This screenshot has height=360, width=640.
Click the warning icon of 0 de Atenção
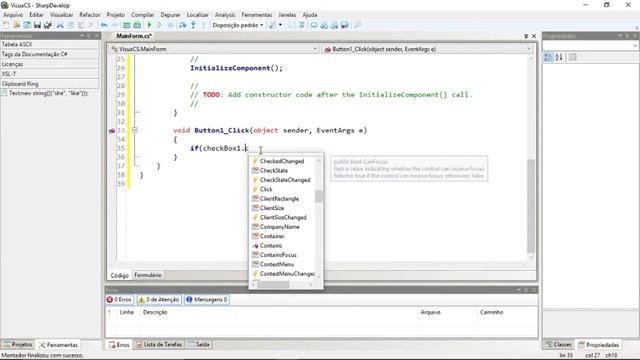tap(141, 300)
